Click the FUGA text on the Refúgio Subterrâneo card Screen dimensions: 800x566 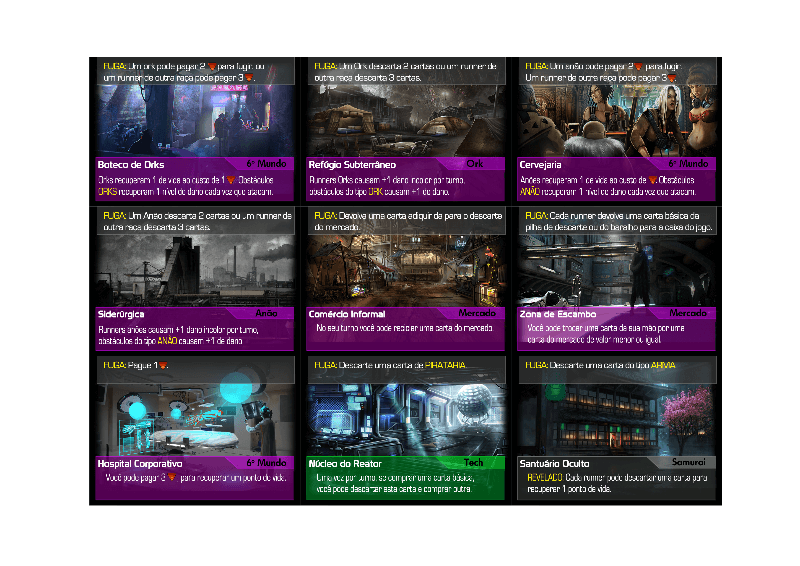point(406,72)
